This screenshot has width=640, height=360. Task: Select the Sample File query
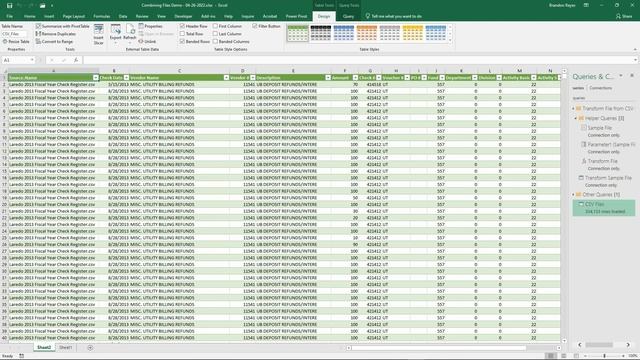(x=600, y=128)
